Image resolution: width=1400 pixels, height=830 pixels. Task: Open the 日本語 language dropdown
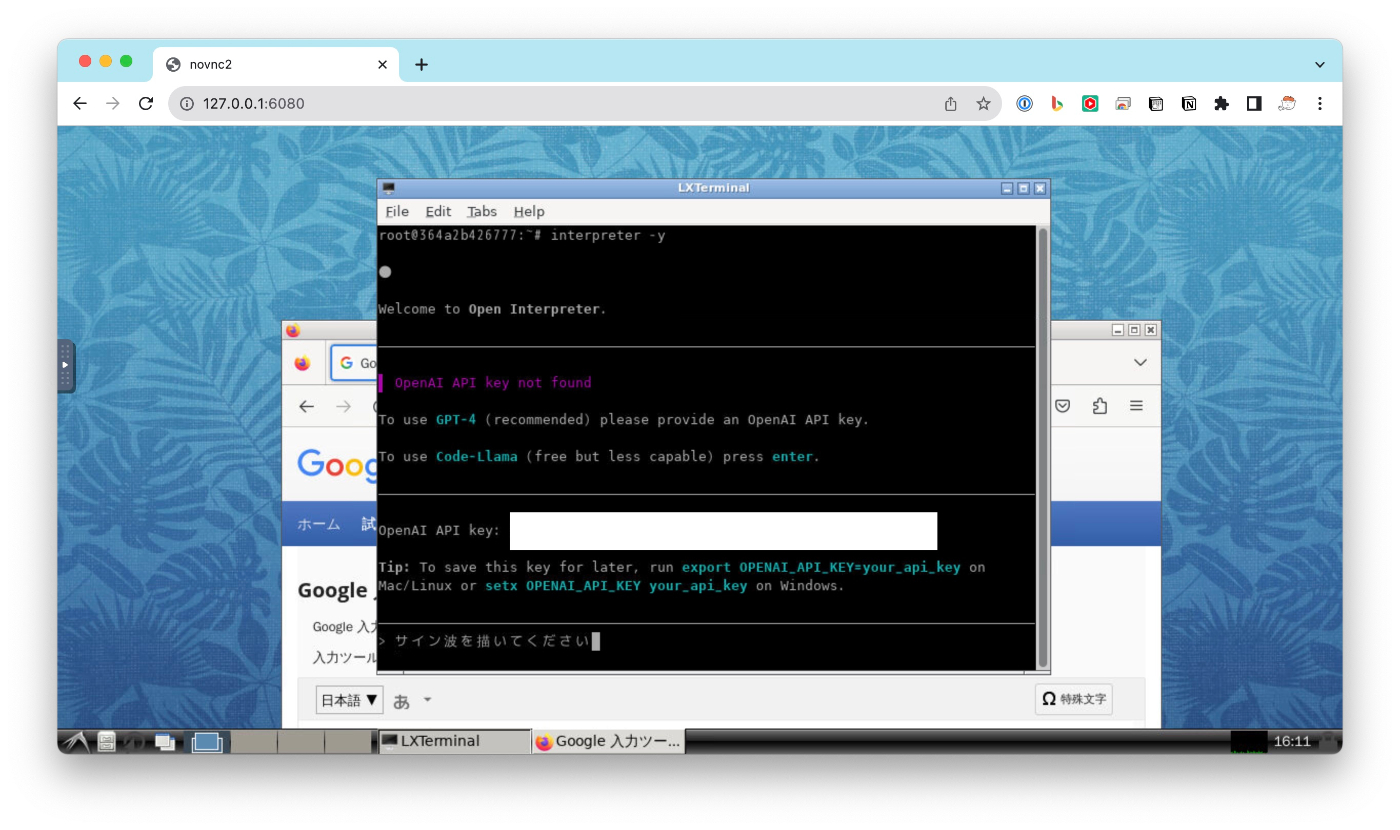tap(349, 700)
